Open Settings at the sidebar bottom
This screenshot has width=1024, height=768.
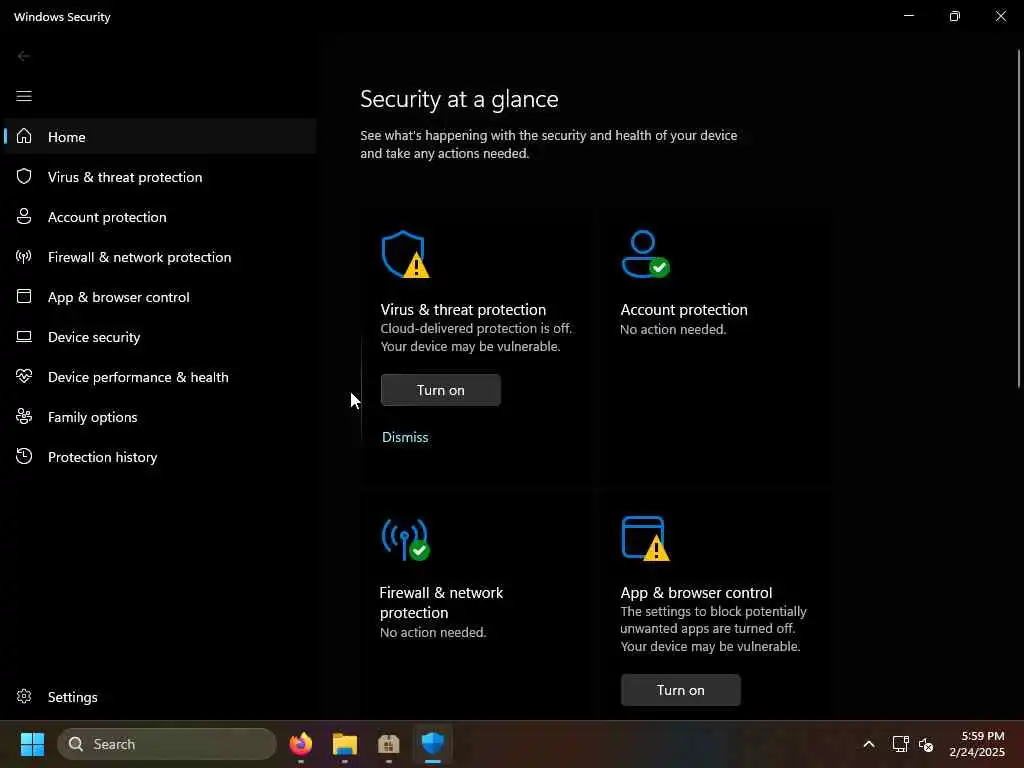(160, 697)
